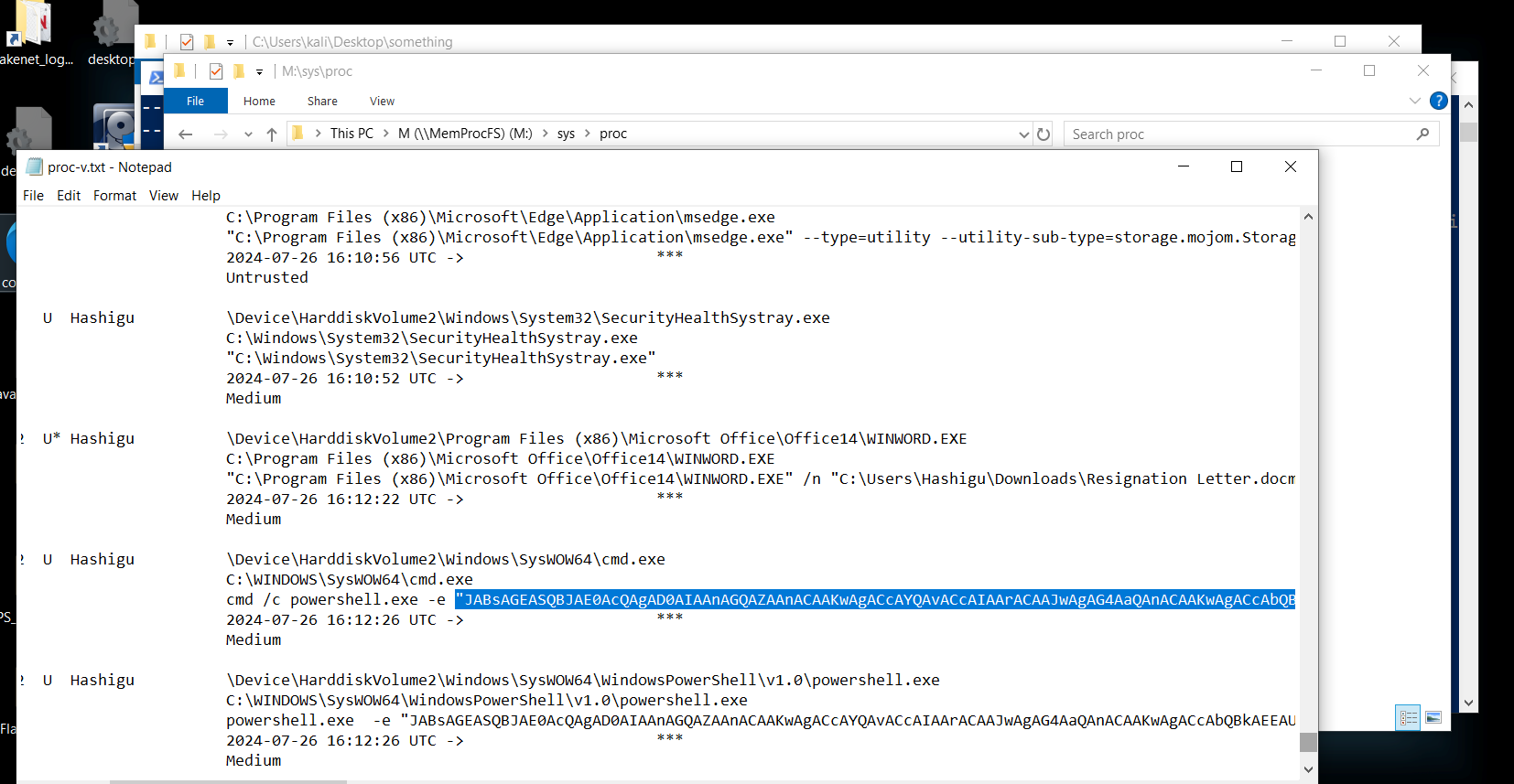Expand the address bar history dropdown
The width and height of the screenshot is (1514, 784).
click(1024, 134)
